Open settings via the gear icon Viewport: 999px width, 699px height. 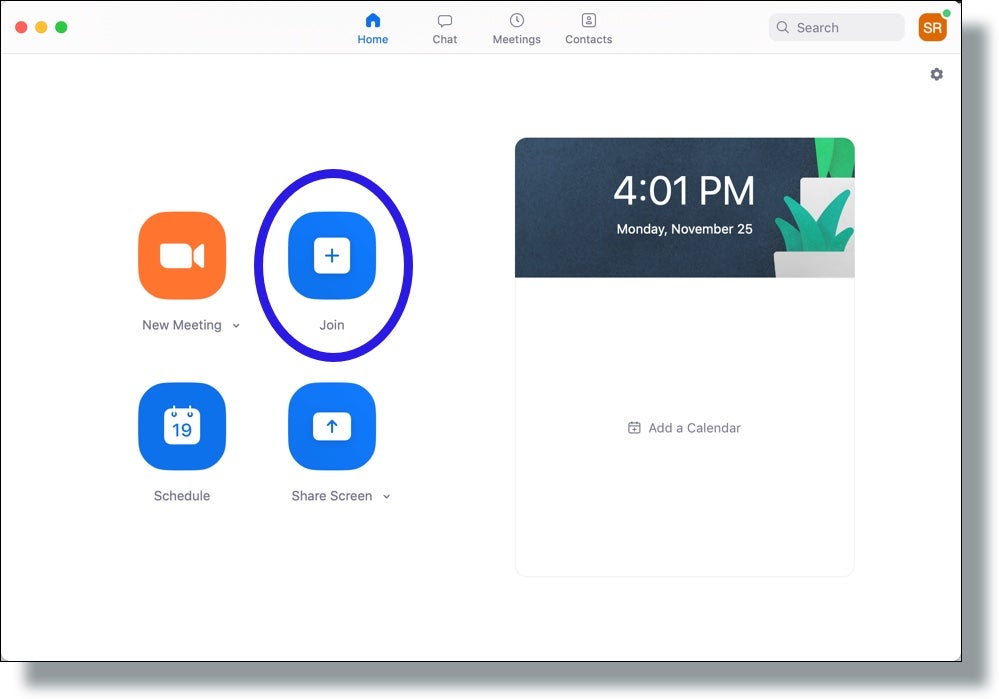936,74
